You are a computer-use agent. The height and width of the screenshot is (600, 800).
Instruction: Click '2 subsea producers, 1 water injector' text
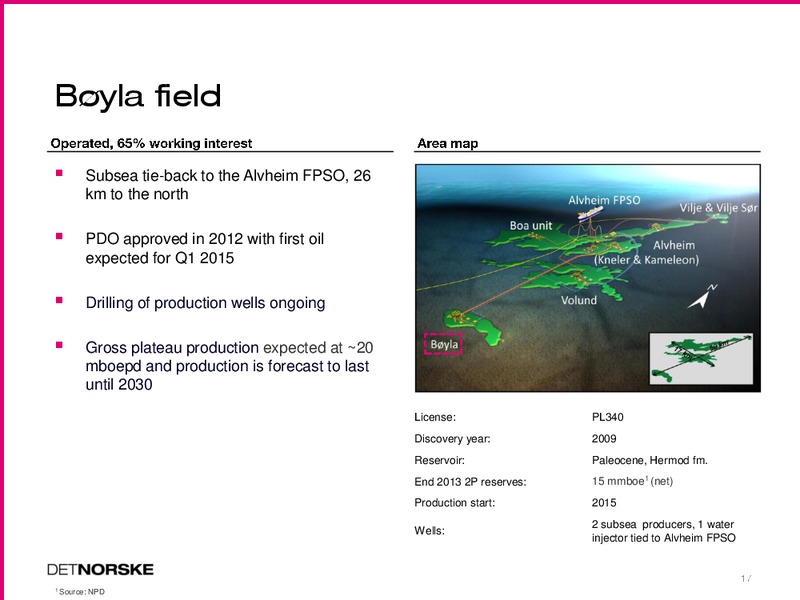pyautogui.click(x=663, y=531)
